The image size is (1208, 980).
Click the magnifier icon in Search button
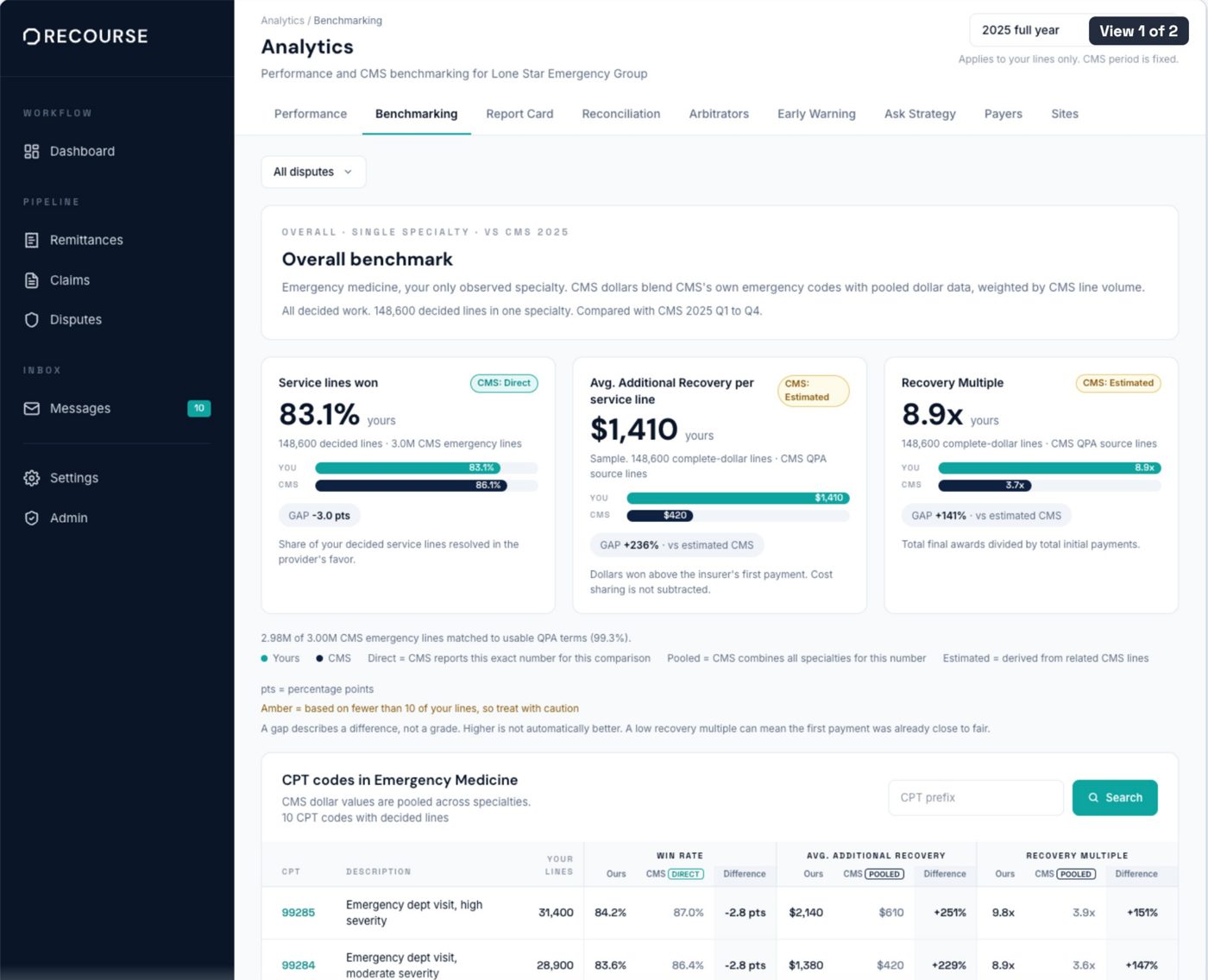(x=1093, y=797)
